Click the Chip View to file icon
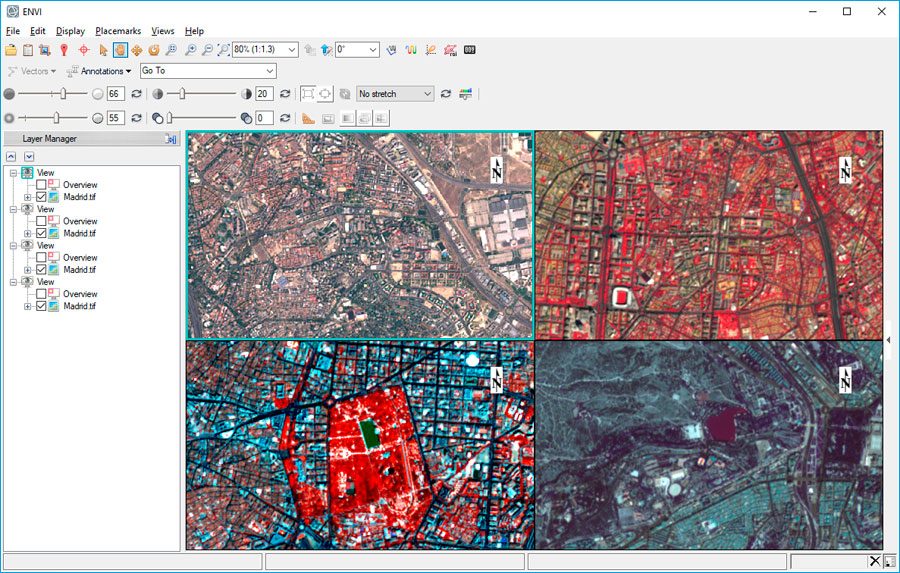The width and height of the screenshot is (900, 573). [44, 50]
